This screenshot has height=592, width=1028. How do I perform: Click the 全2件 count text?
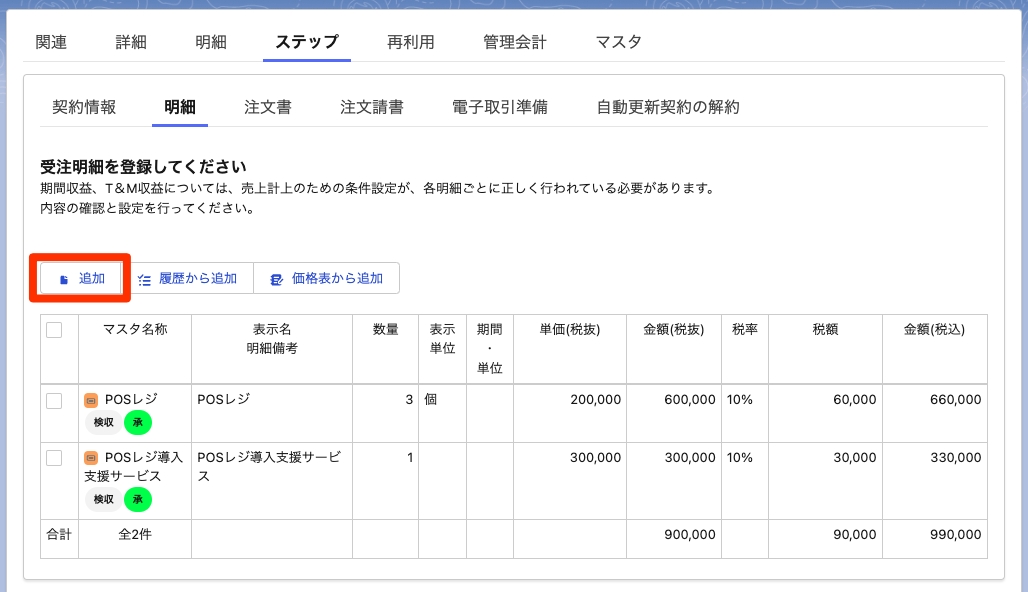click(135, 535)
